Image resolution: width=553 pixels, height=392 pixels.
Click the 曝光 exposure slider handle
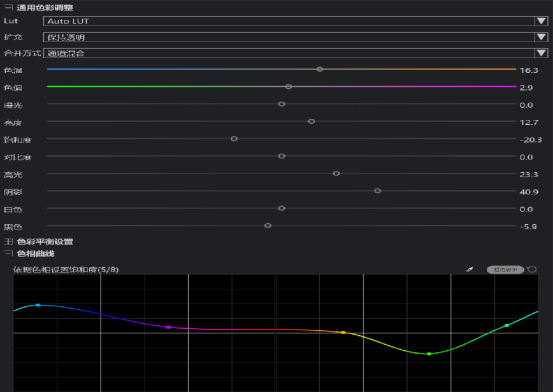pyautogui.click(x=281, y=104)
